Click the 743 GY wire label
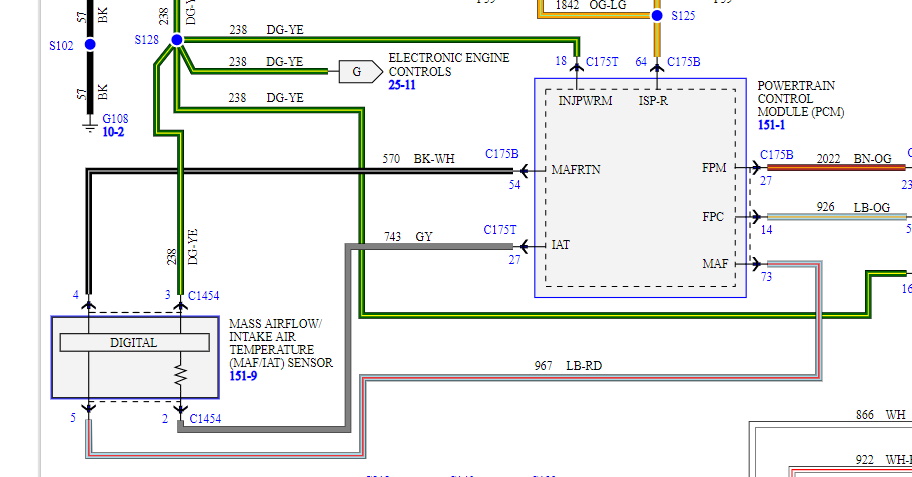912x477 pixels. point(409,237)
